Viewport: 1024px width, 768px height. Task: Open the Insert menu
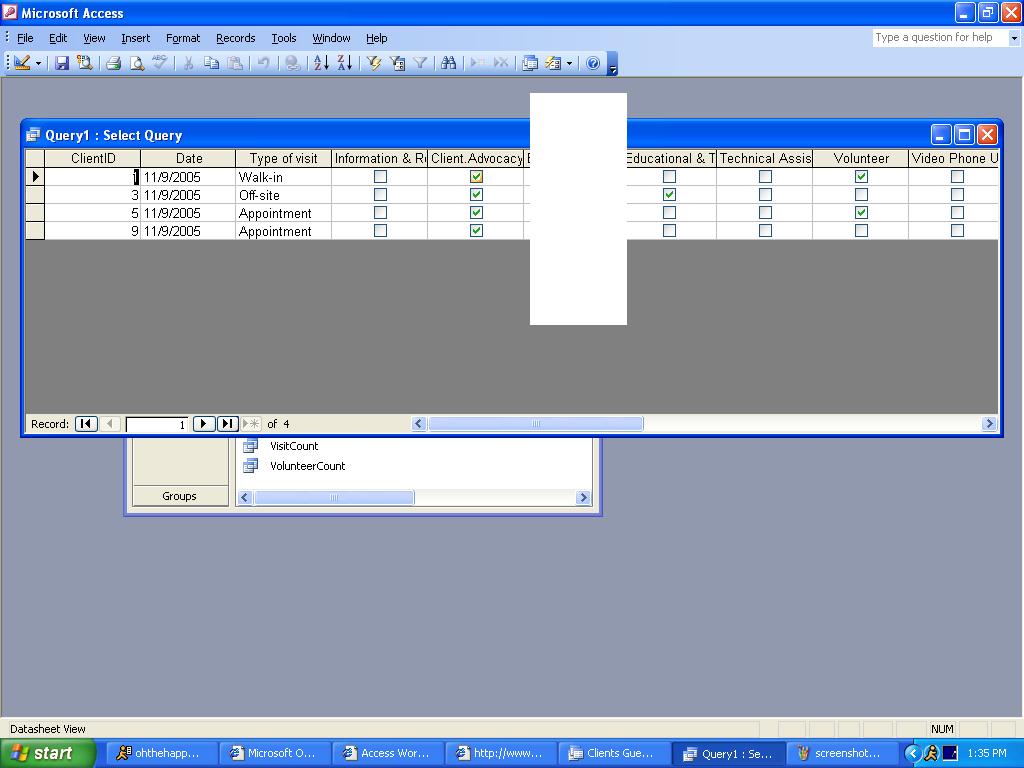tap(135, 38)
